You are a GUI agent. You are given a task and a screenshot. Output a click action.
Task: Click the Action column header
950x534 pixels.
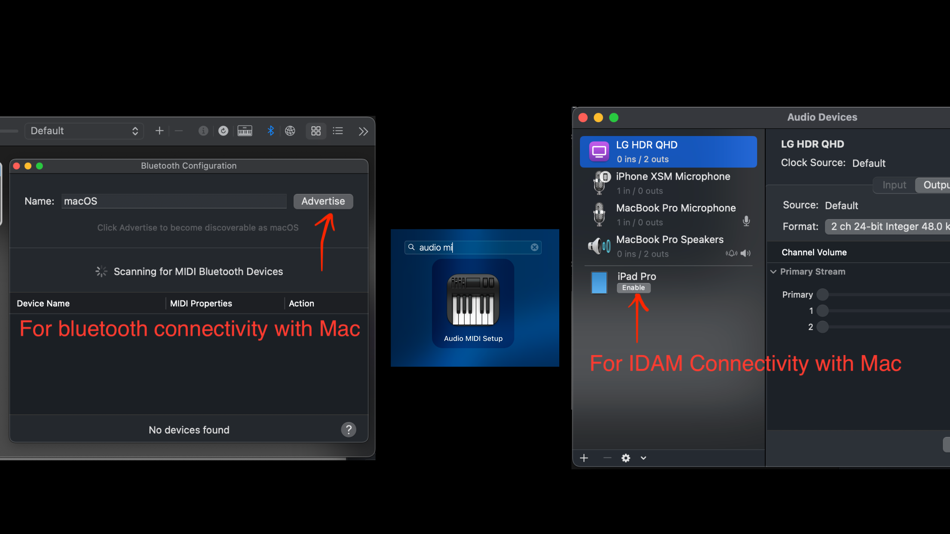pyautogui.click(x=301, y=304)
